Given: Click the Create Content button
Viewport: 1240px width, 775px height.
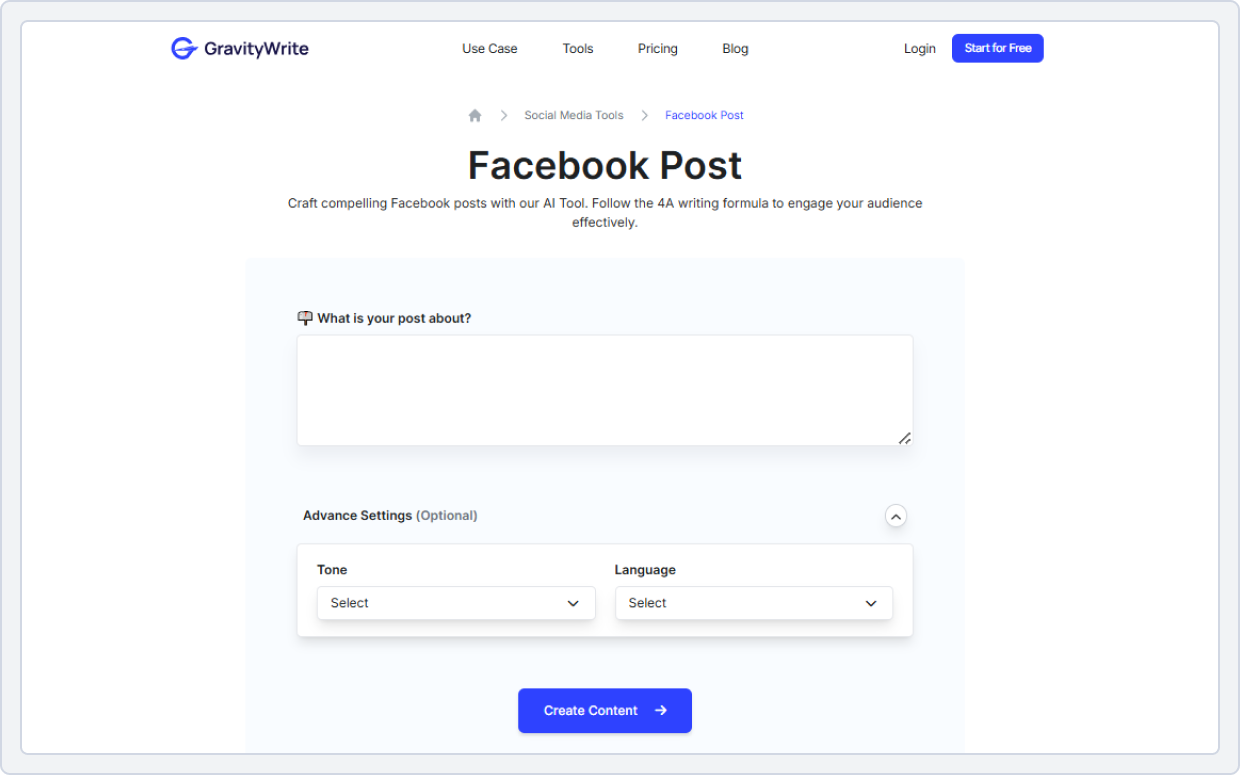Looking at the screenshot, I should pos(605,710).
